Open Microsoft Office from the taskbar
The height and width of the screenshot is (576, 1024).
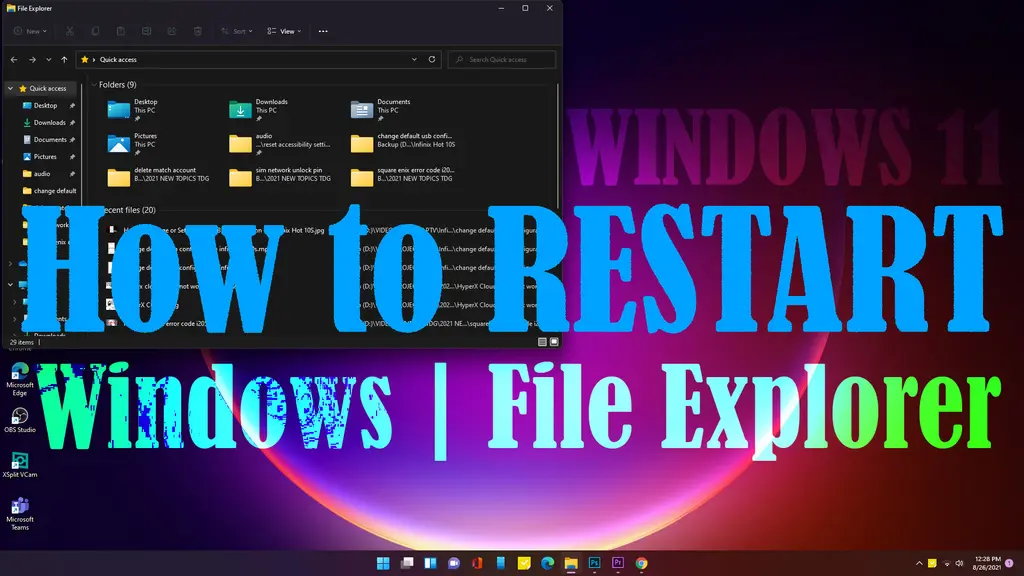(x=477, y=563)
